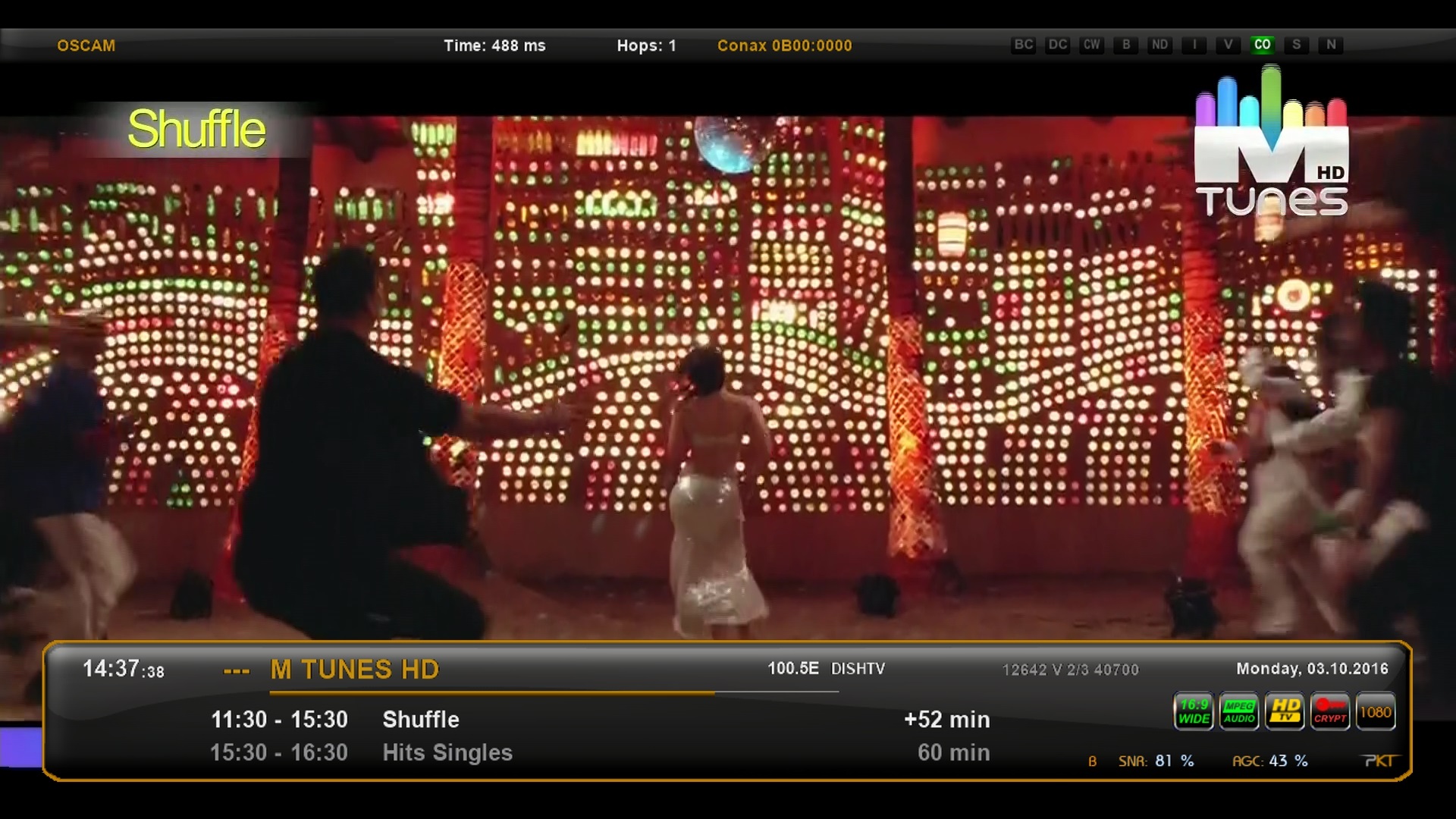The width and height of the screenshot is (1456, 819).
Task: Click the MPEG AUDIO icon
Action: 1239,711
